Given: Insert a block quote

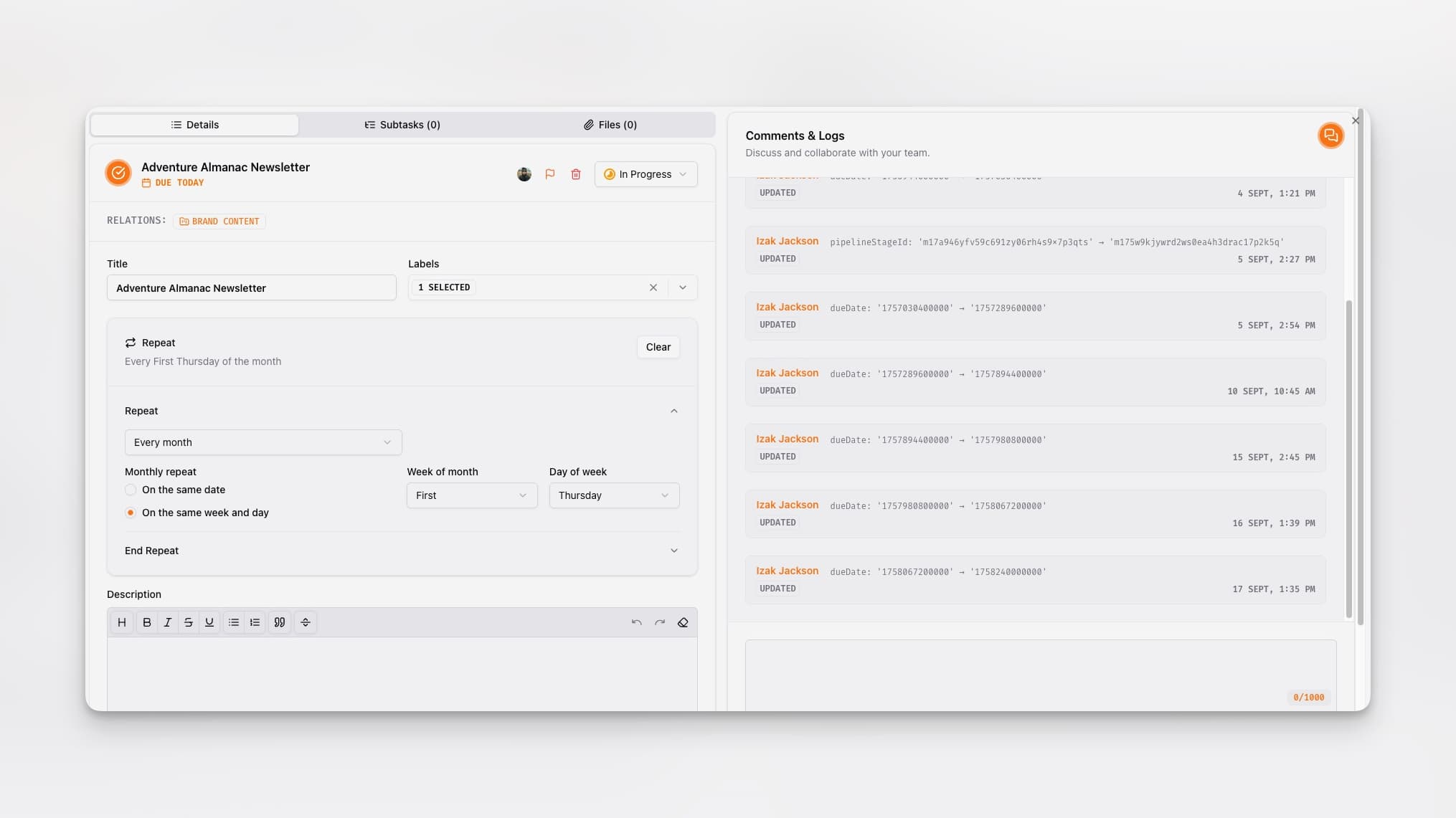Looking at the screenshot, I should 280,622.
